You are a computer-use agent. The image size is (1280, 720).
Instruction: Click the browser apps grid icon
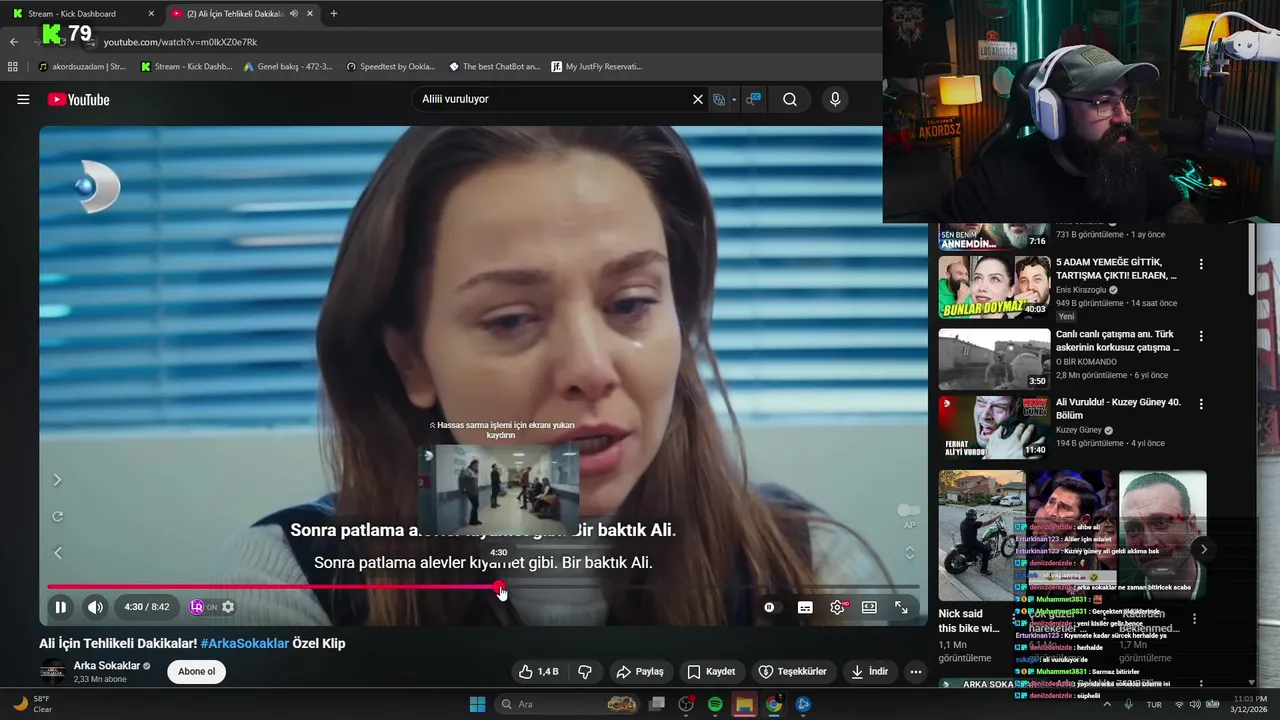pyautogui.click(x=13, y=67)
